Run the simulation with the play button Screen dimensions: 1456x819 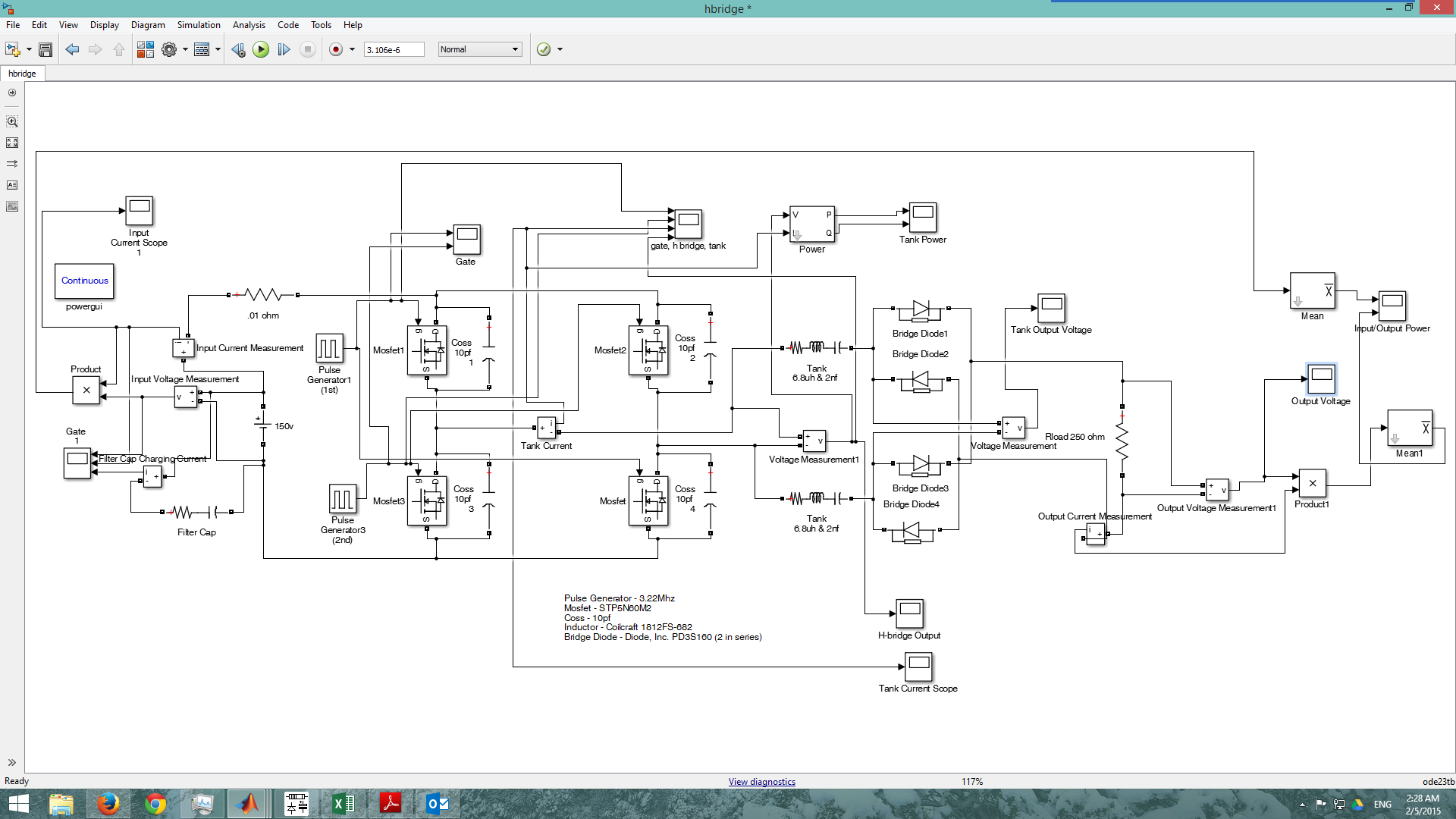click(x=261, y=49)
